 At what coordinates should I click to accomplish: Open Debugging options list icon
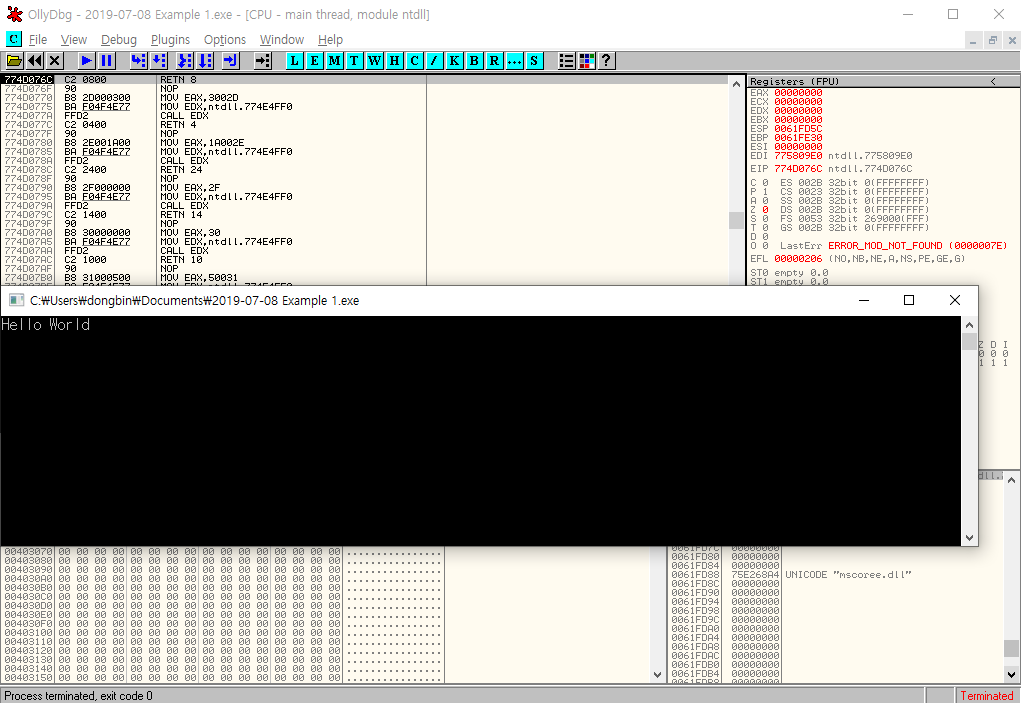click(566, 61)
